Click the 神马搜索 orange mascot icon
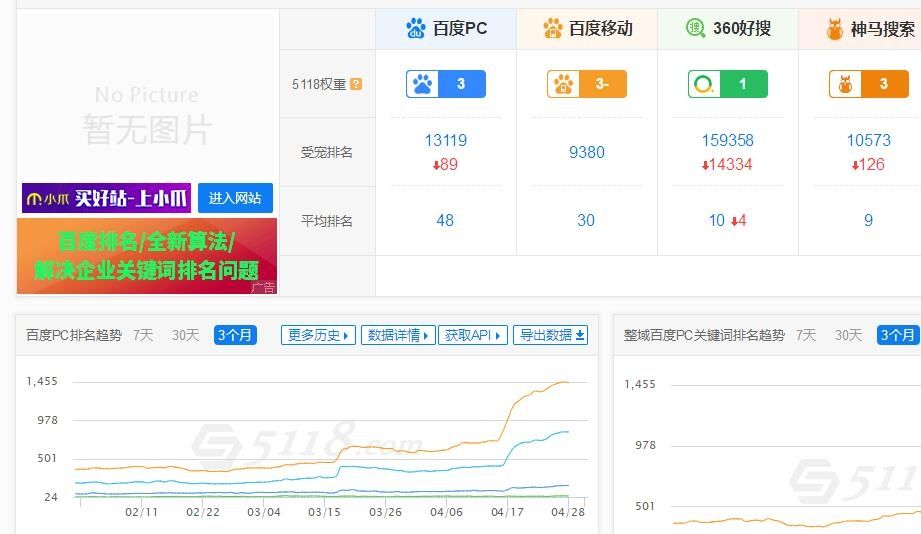Screen dimensions: 921x534 pyautogui.click(x=834, y=29)
